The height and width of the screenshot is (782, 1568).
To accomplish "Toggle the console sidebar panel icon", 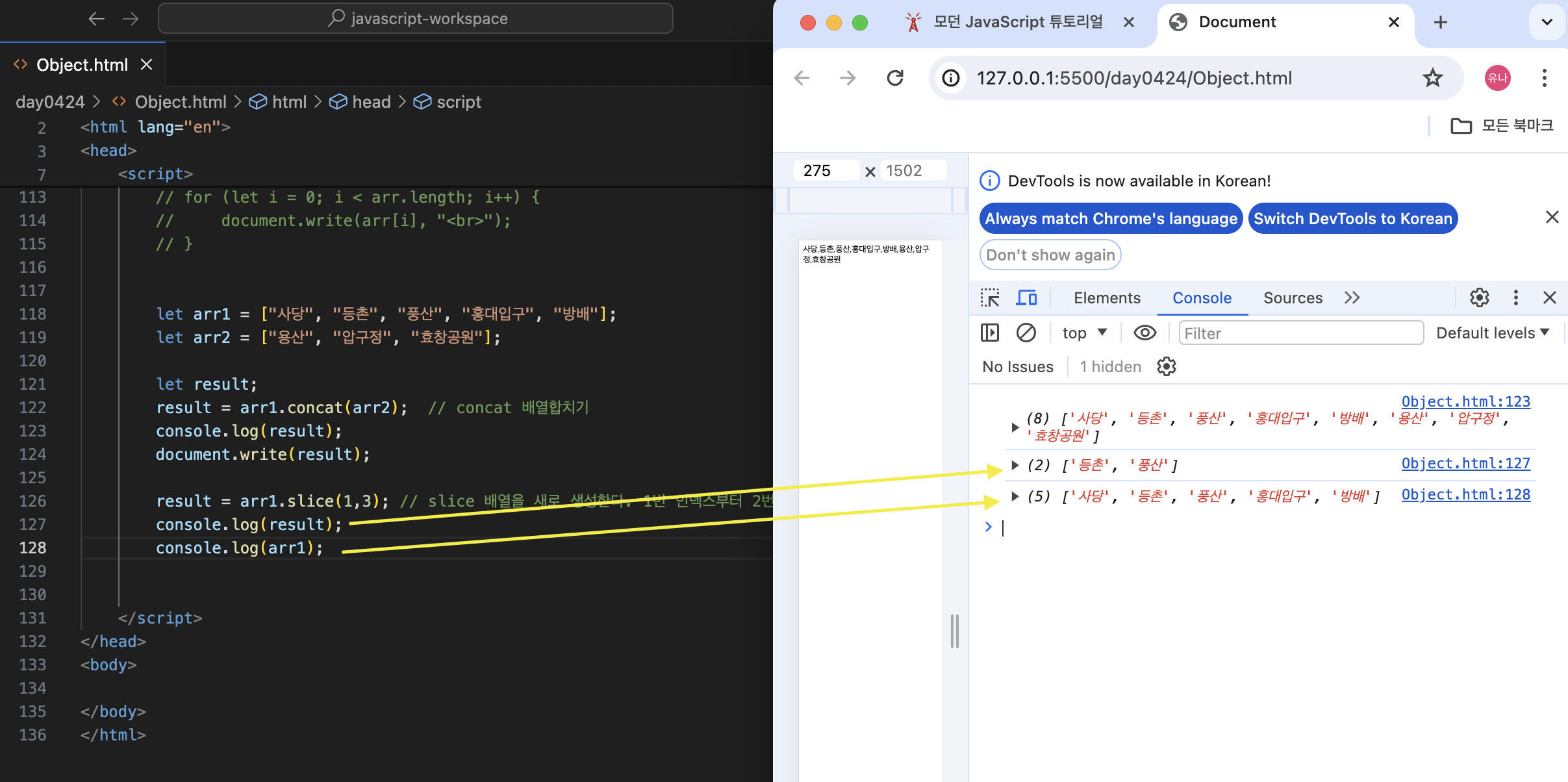I will point(989,333).
